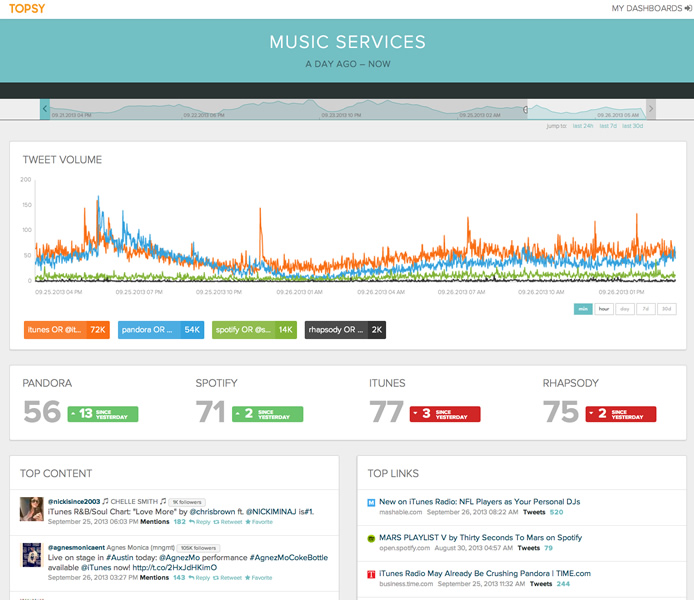Screen dimensions: 694x600
Task: Click Spotify's green 2 since yesterday badge
Action: coord(268,414)
